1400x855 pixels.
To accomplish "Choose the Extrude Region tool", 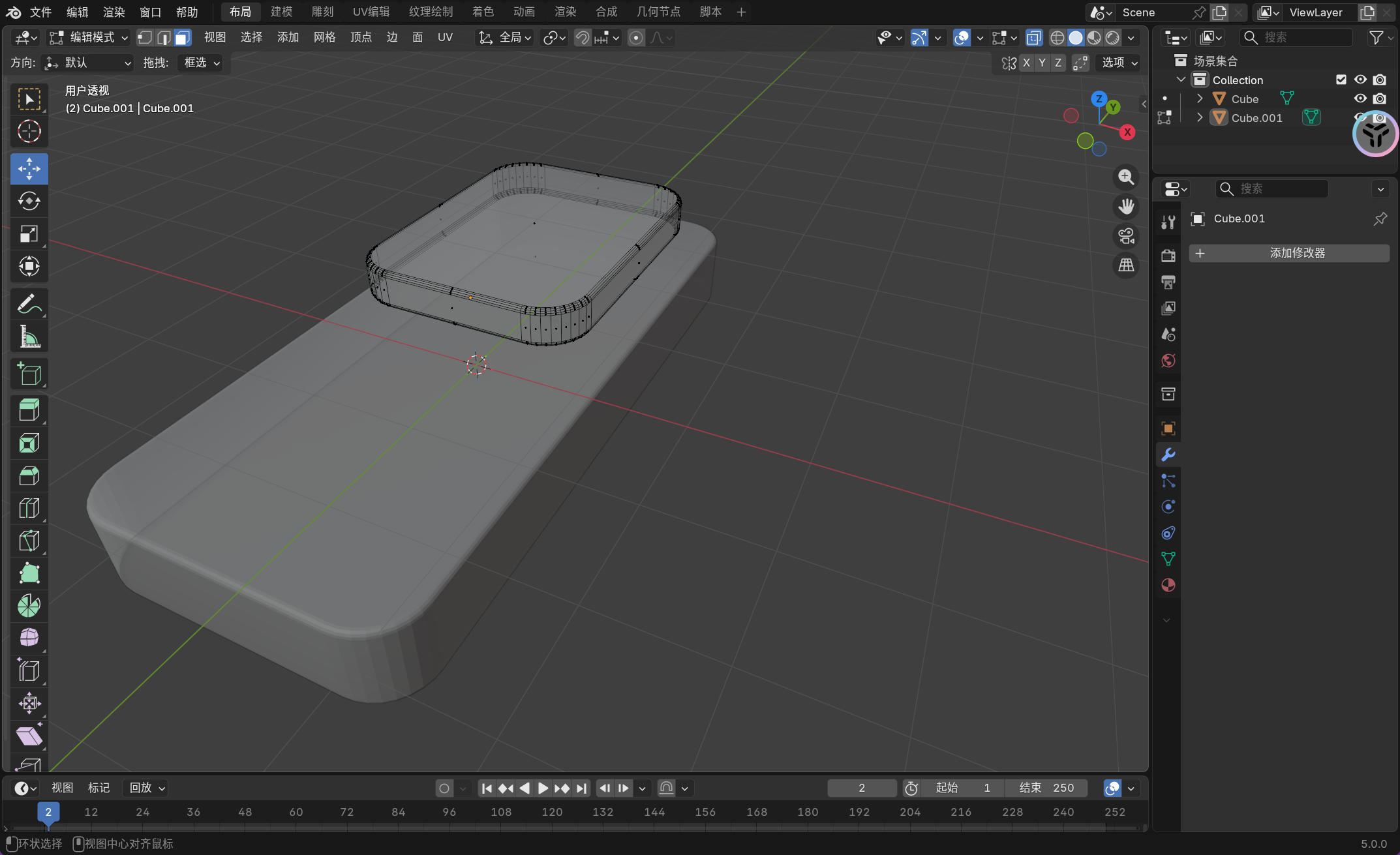I will (x=29, y=410).
